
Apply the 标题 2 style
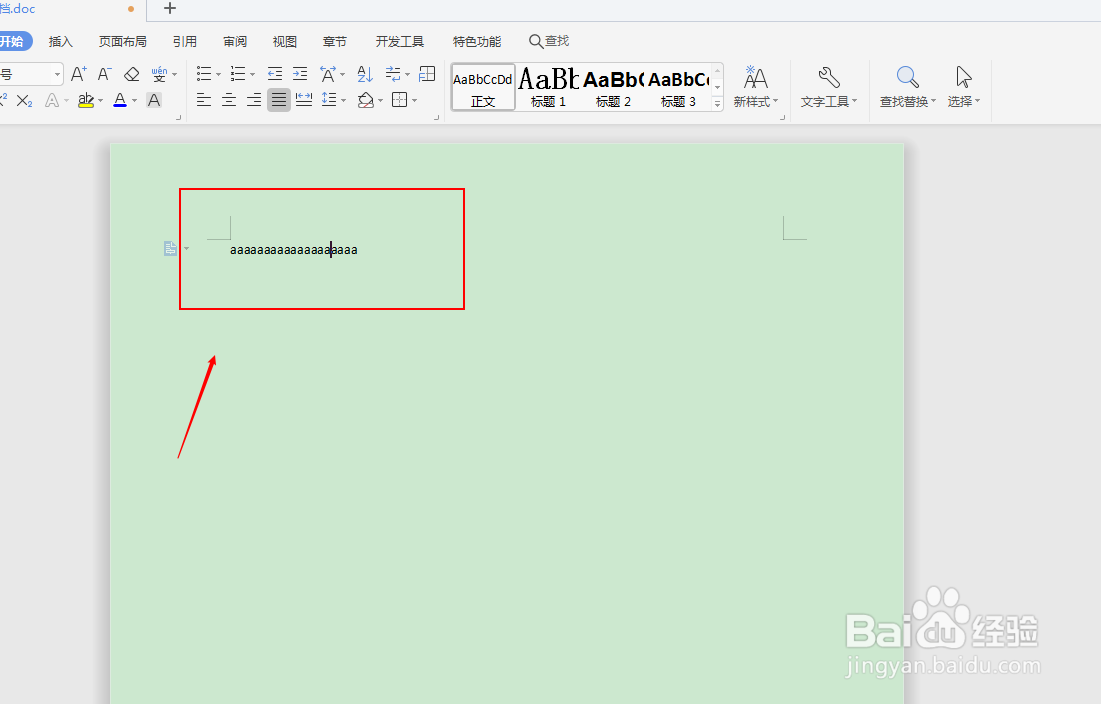(614, 88)
